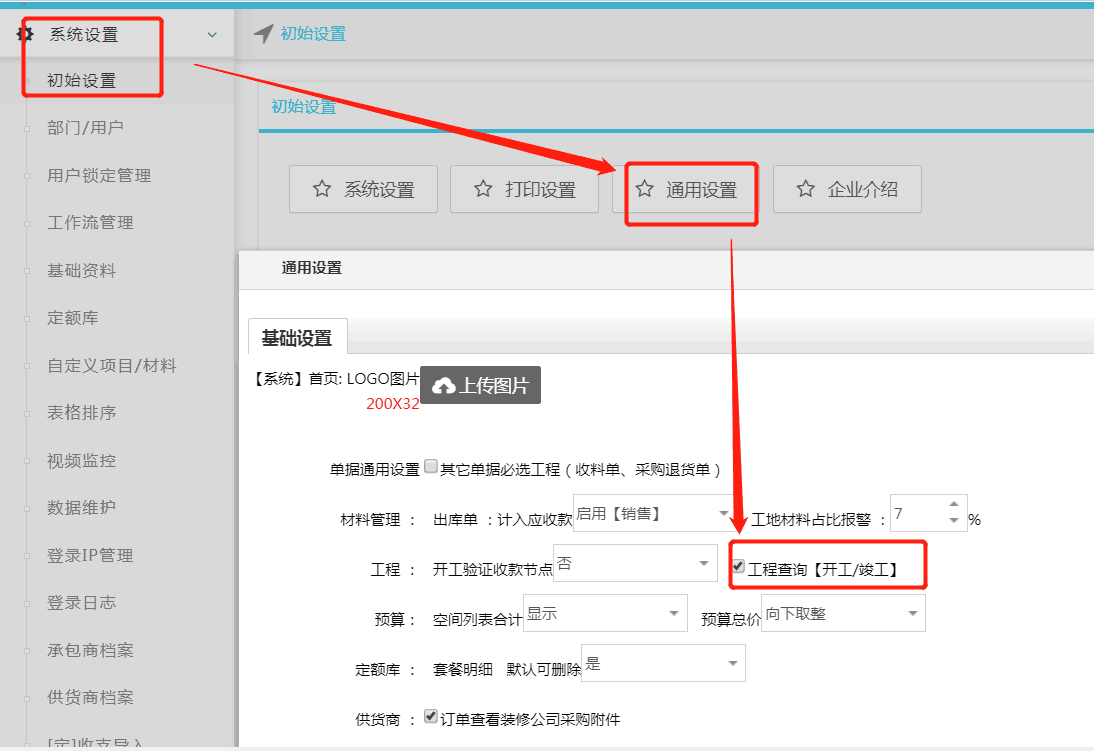Enable the 其它单据必选工程 checkbox

coord(430,463)
